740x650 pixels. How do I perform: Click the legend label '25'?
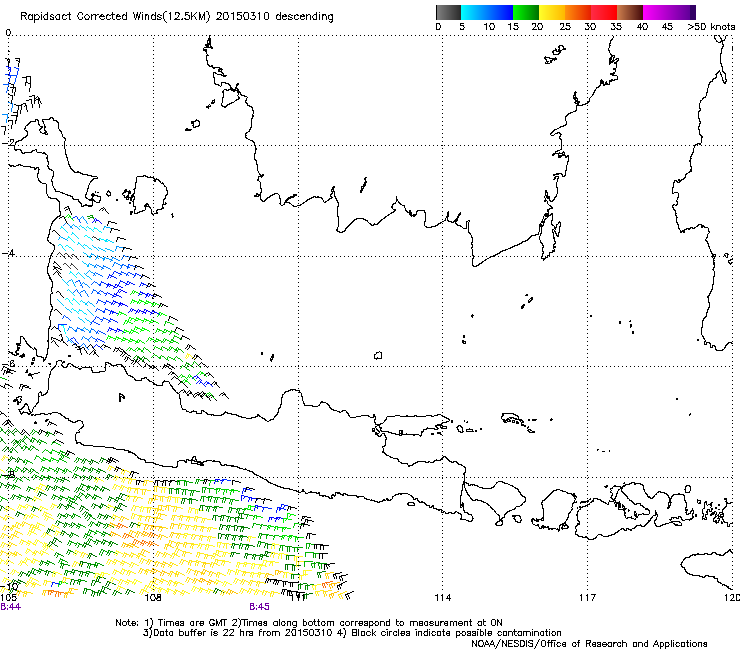(x=565, y=27)
